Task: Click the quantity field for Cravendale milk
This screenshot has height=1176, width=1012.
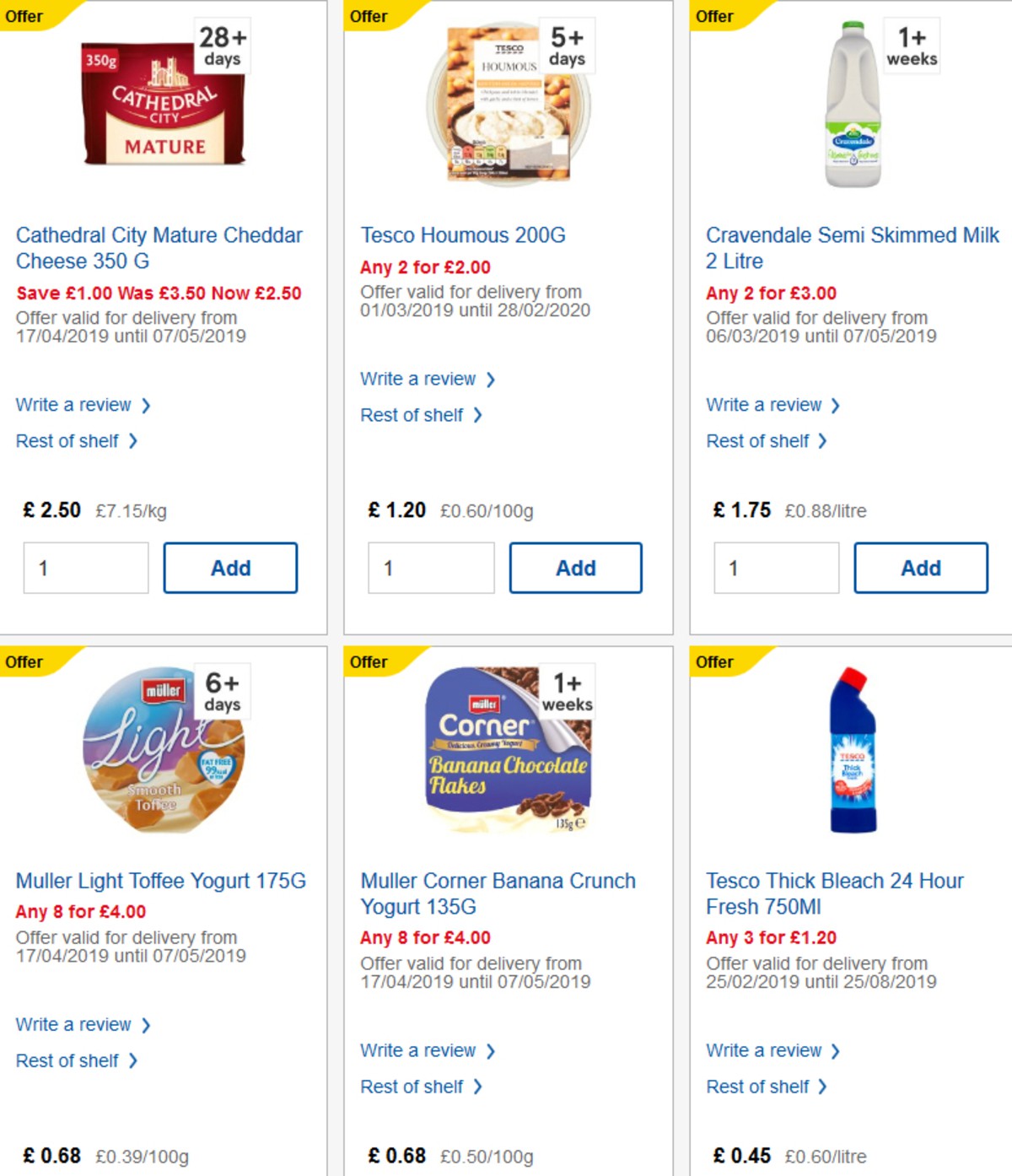Action: pos(776,568)
